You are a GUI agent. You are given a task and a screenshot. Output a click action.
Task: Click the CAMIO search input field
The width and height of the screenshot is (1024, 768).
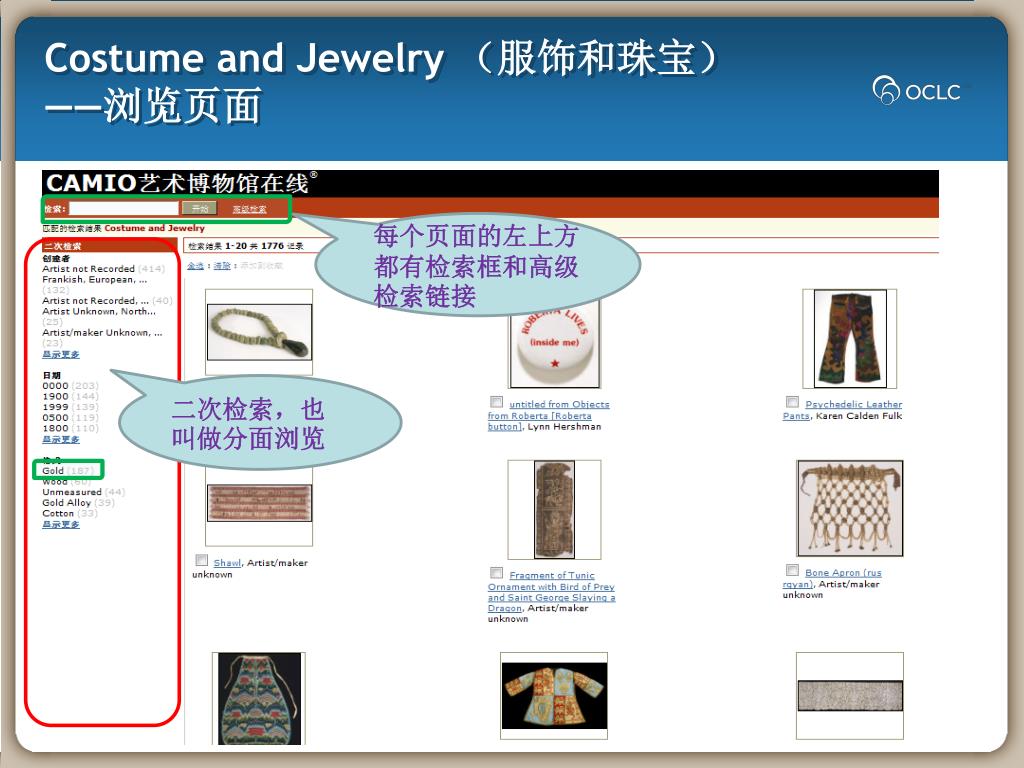tap(124, 208)
